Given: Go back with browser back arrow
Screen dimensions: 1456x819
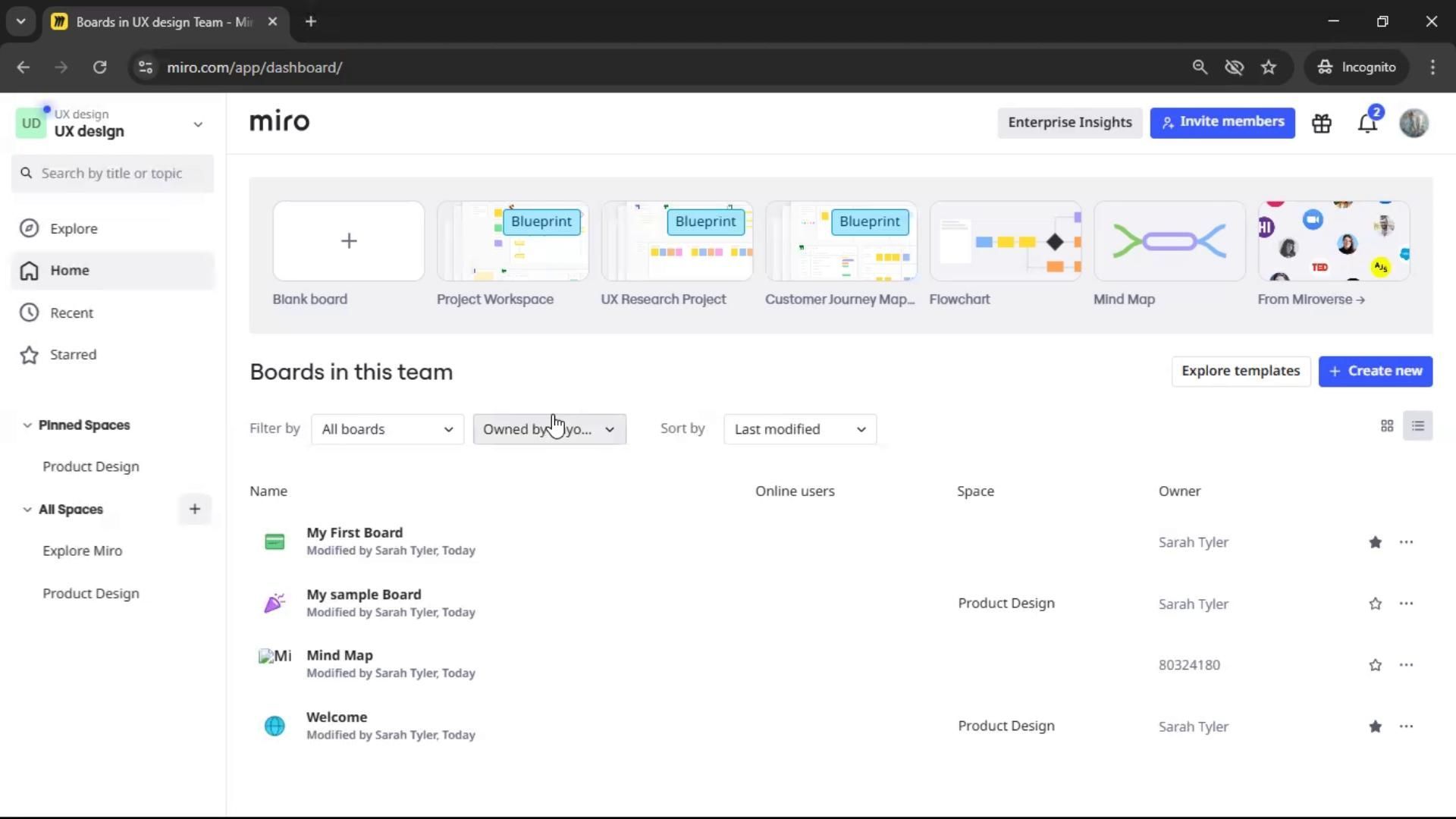Looking at the screenshot, I should tap(24, 67).
